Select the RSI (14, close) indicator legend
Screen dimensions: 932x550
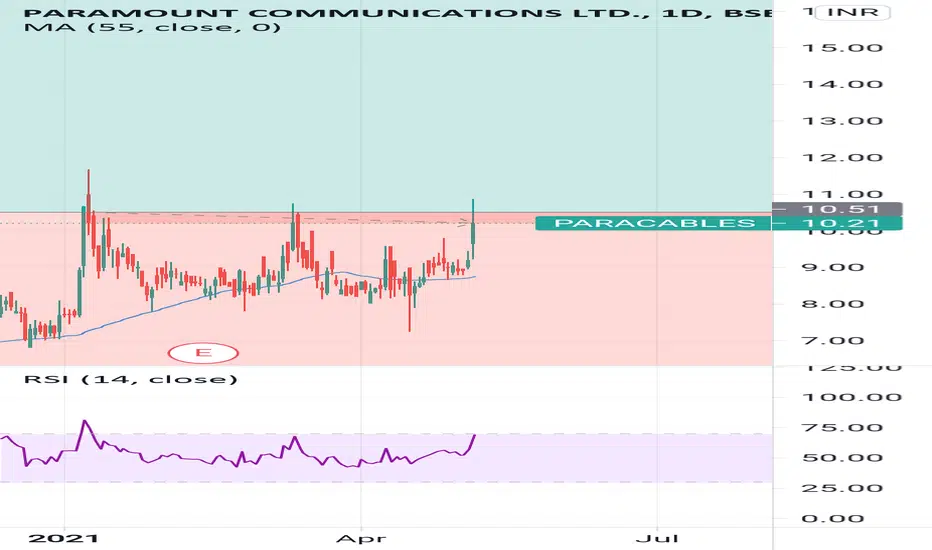(x=131, y=379)
